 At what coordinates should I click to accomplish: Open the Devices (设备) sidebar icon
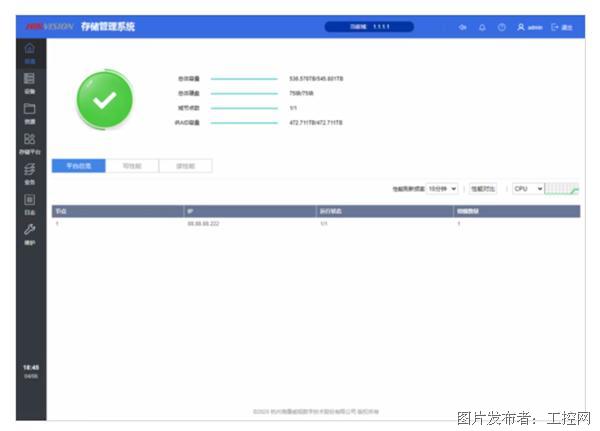tap(29, 81)
